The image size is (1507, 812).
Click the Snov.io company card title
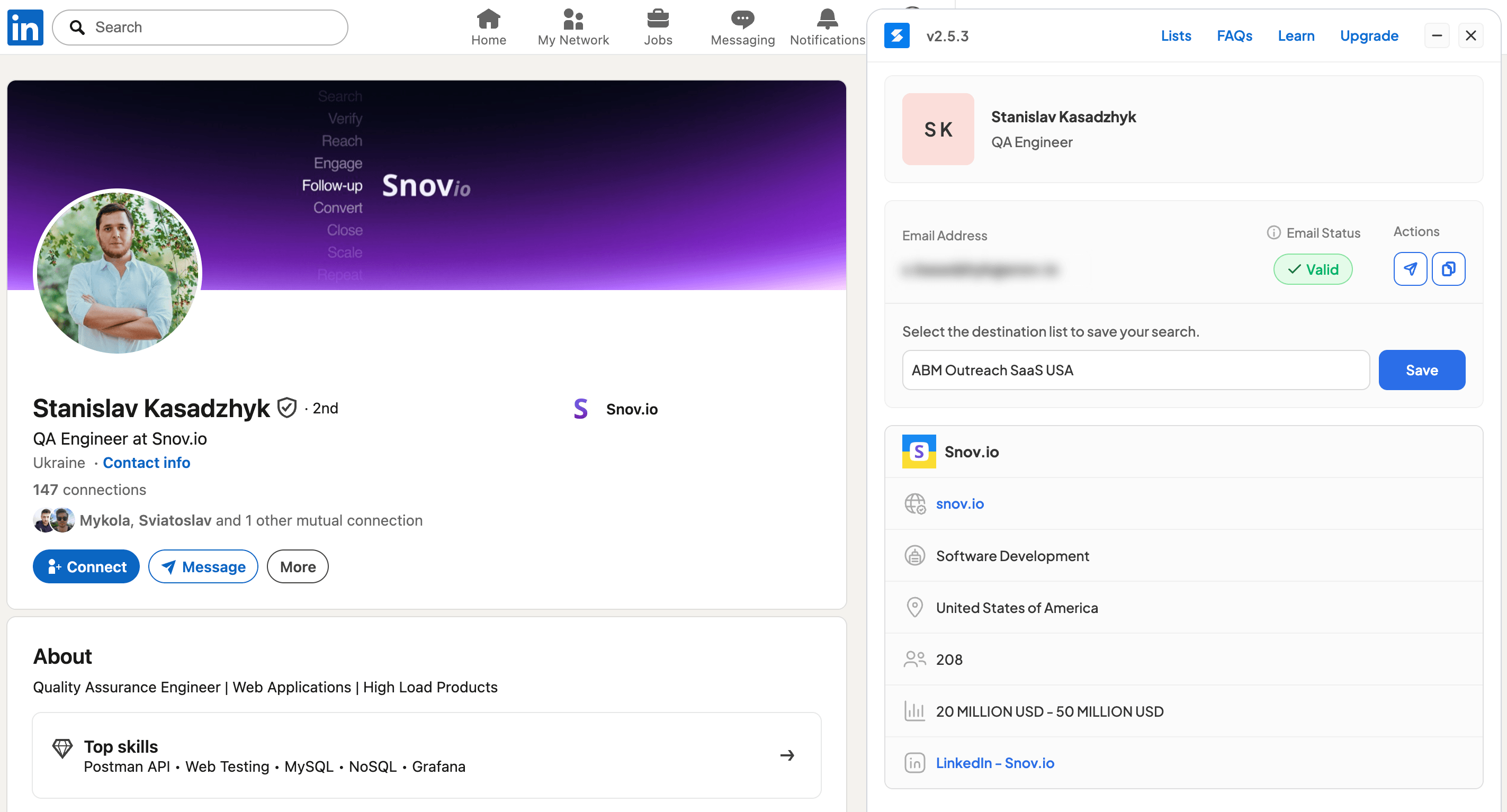click(x=971, y=451)
